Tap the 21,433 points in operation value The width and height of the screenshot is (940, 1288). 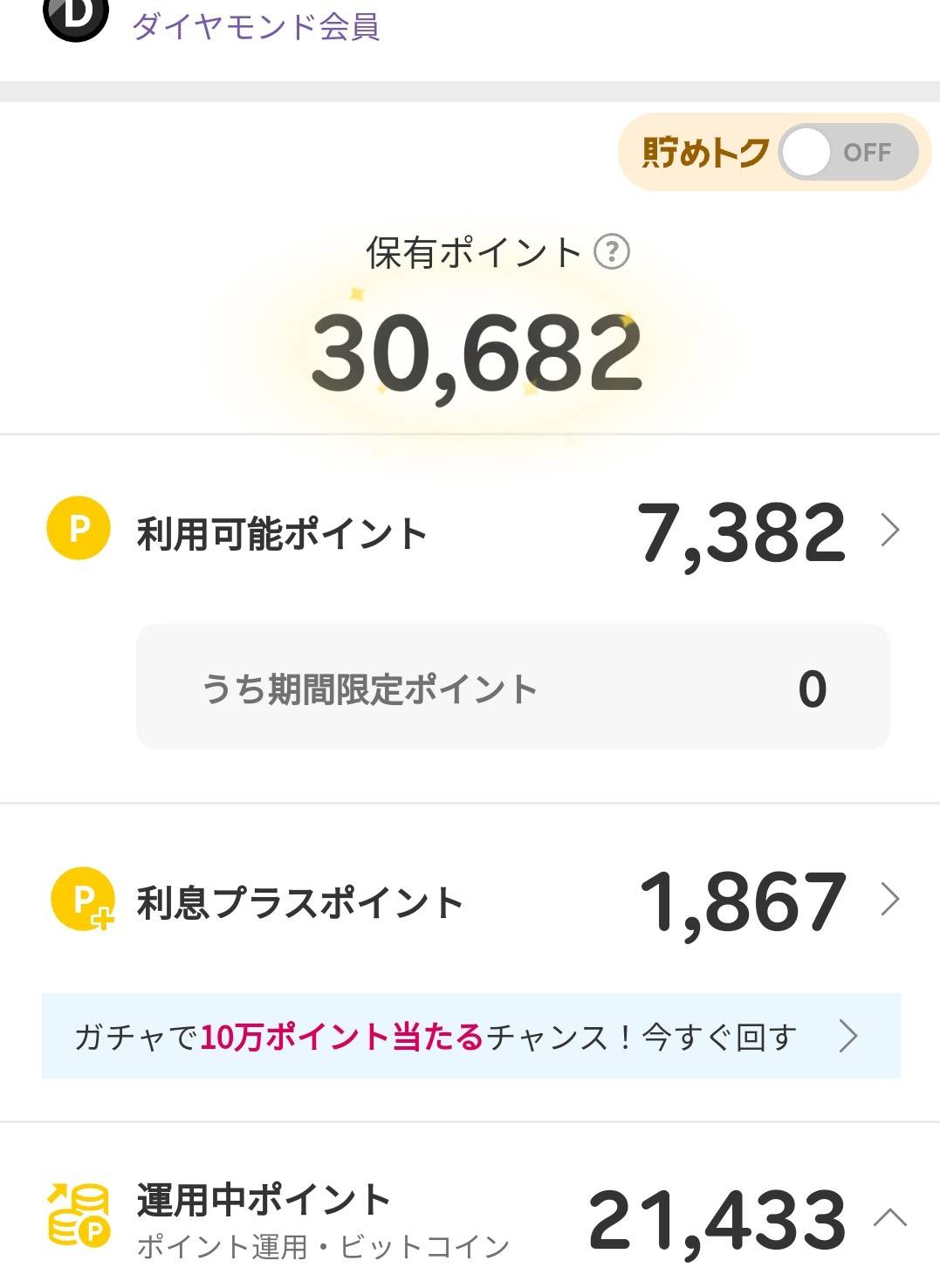tap(717, 1219)
